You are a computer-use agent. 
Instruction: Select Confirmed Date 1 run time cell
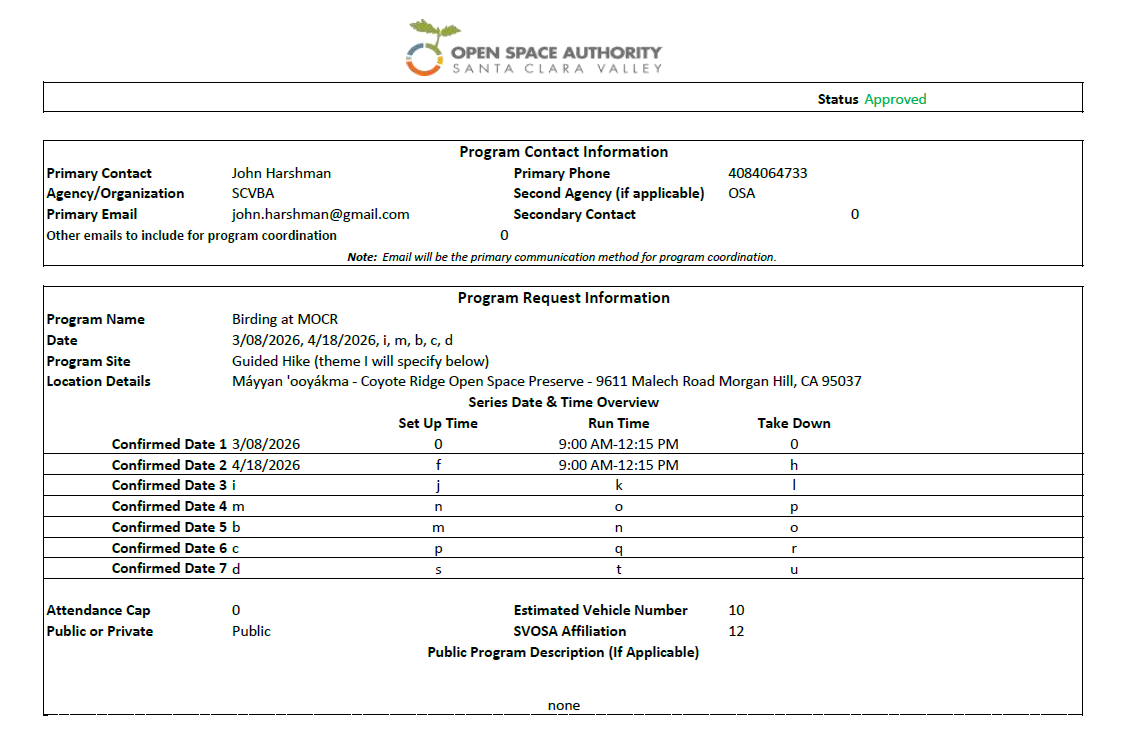(x=618, y=444)
